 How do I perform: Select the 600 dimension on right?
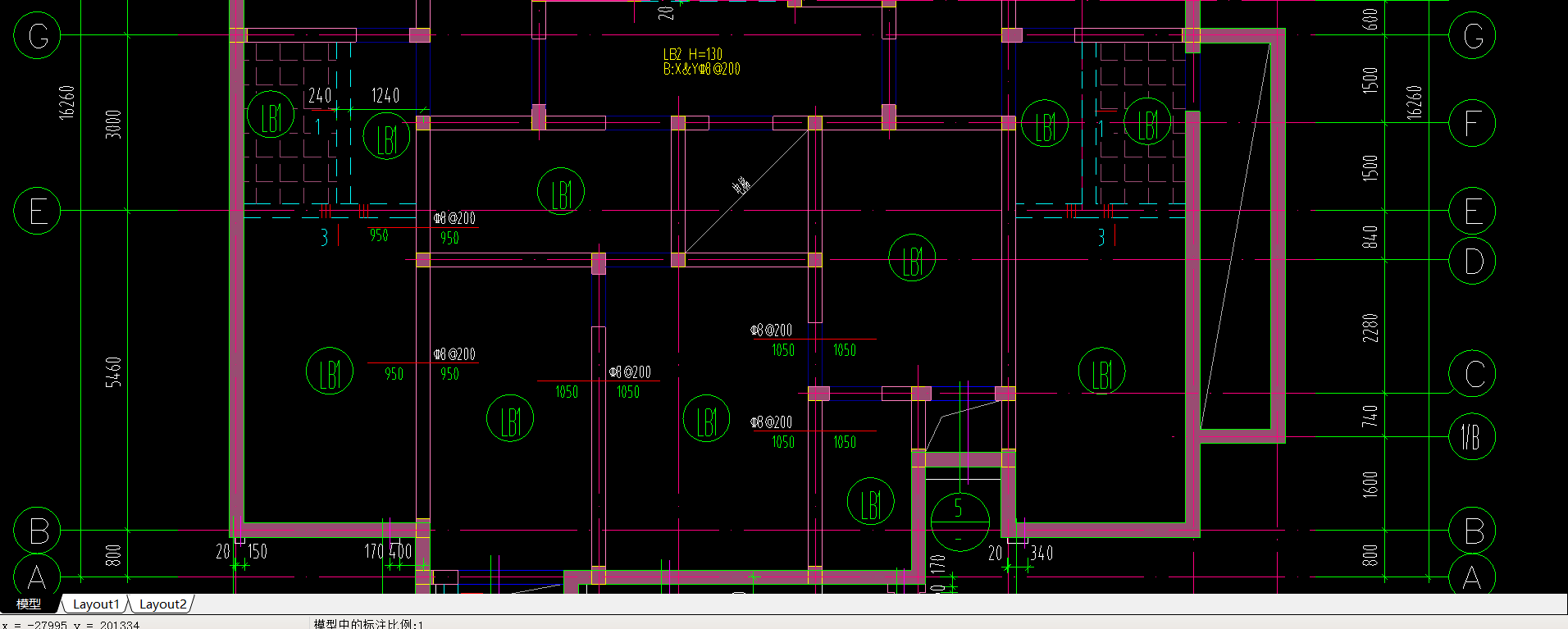(x=1370, y=20)
